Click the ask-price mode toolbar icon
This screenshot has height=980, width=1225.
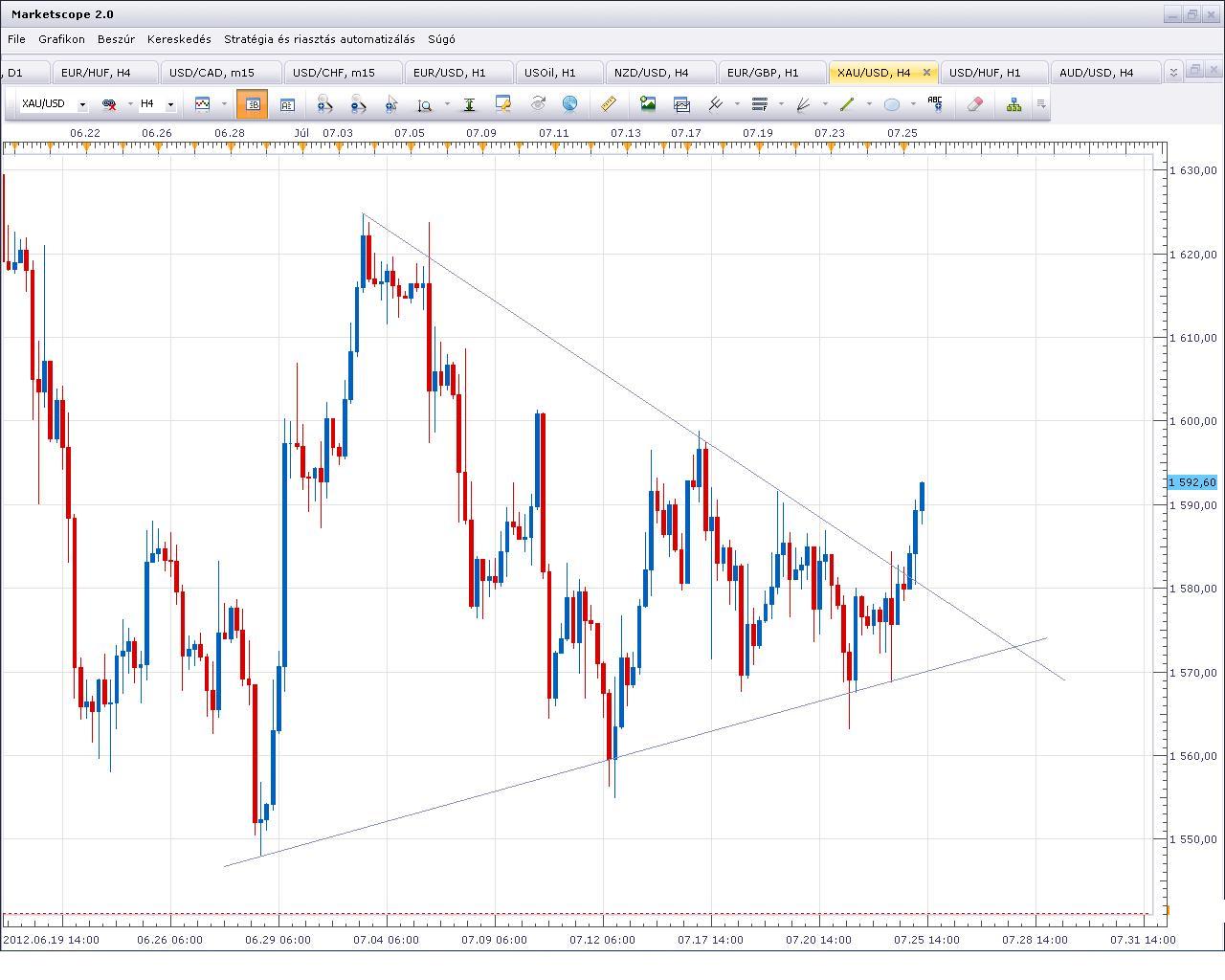[x=287, y=104]
